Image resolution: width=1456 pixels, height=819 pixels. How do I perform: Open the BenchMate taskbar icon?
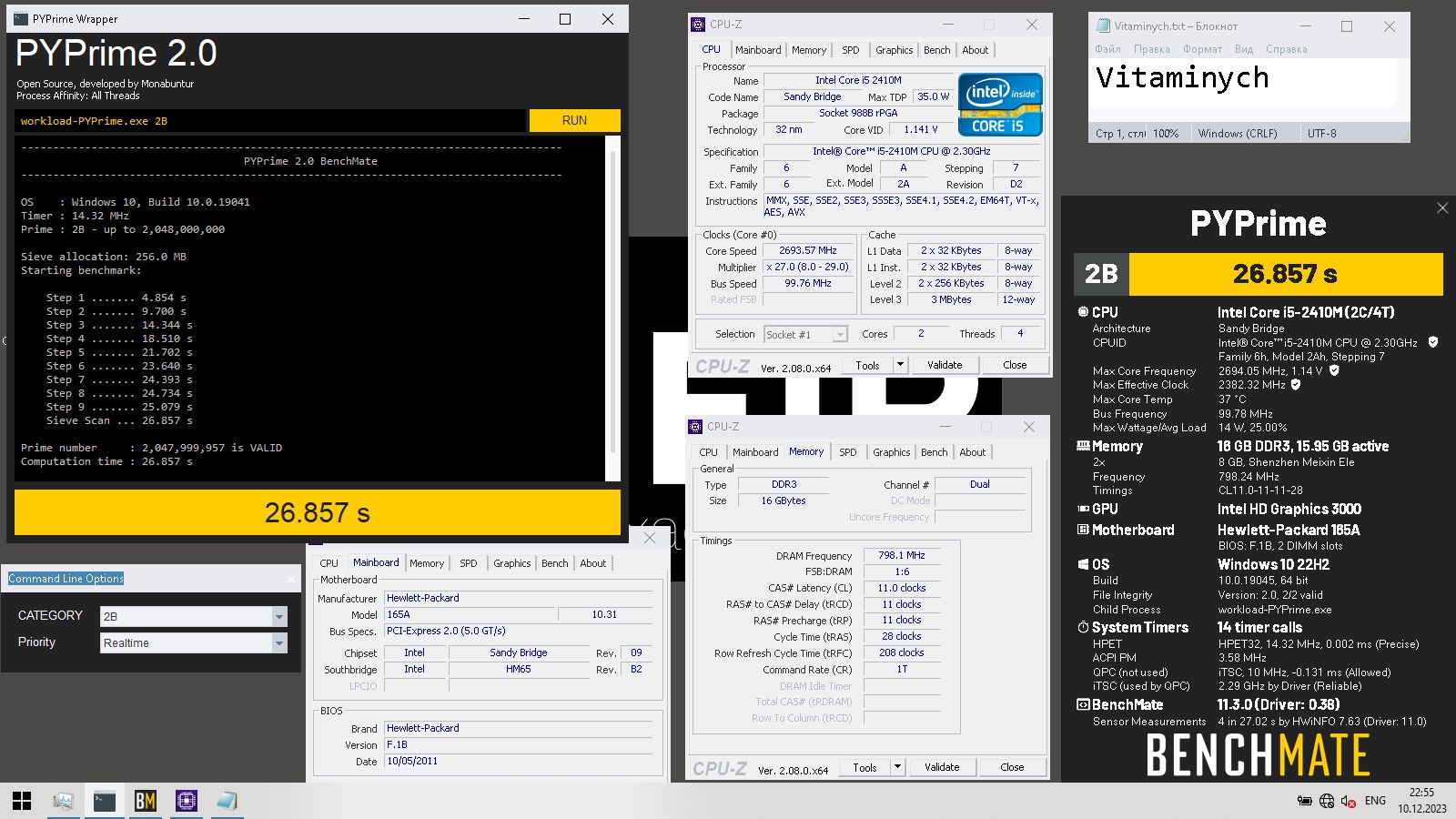[146, 801]
